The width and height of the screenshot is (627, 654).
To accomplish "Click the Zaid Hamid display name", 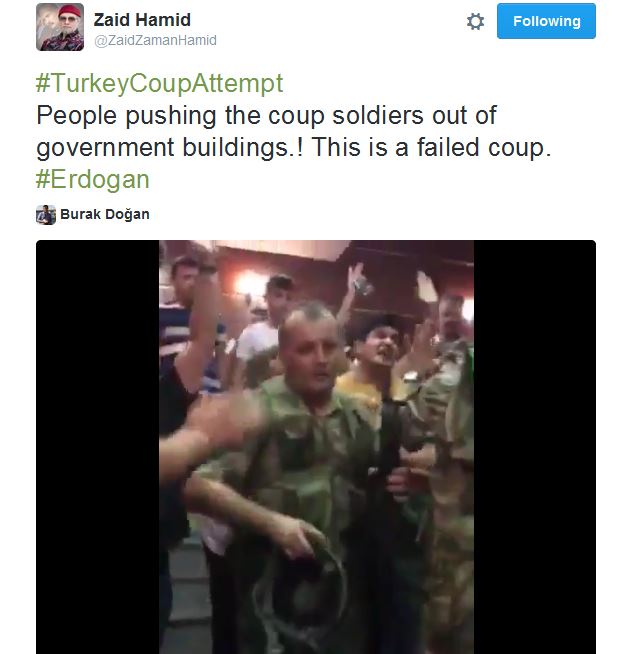I will [142, 20].
